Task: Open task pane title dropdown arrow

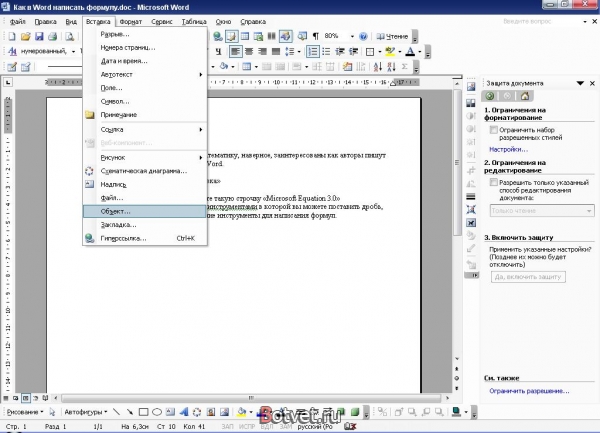Action: click(x=580, y=83)
